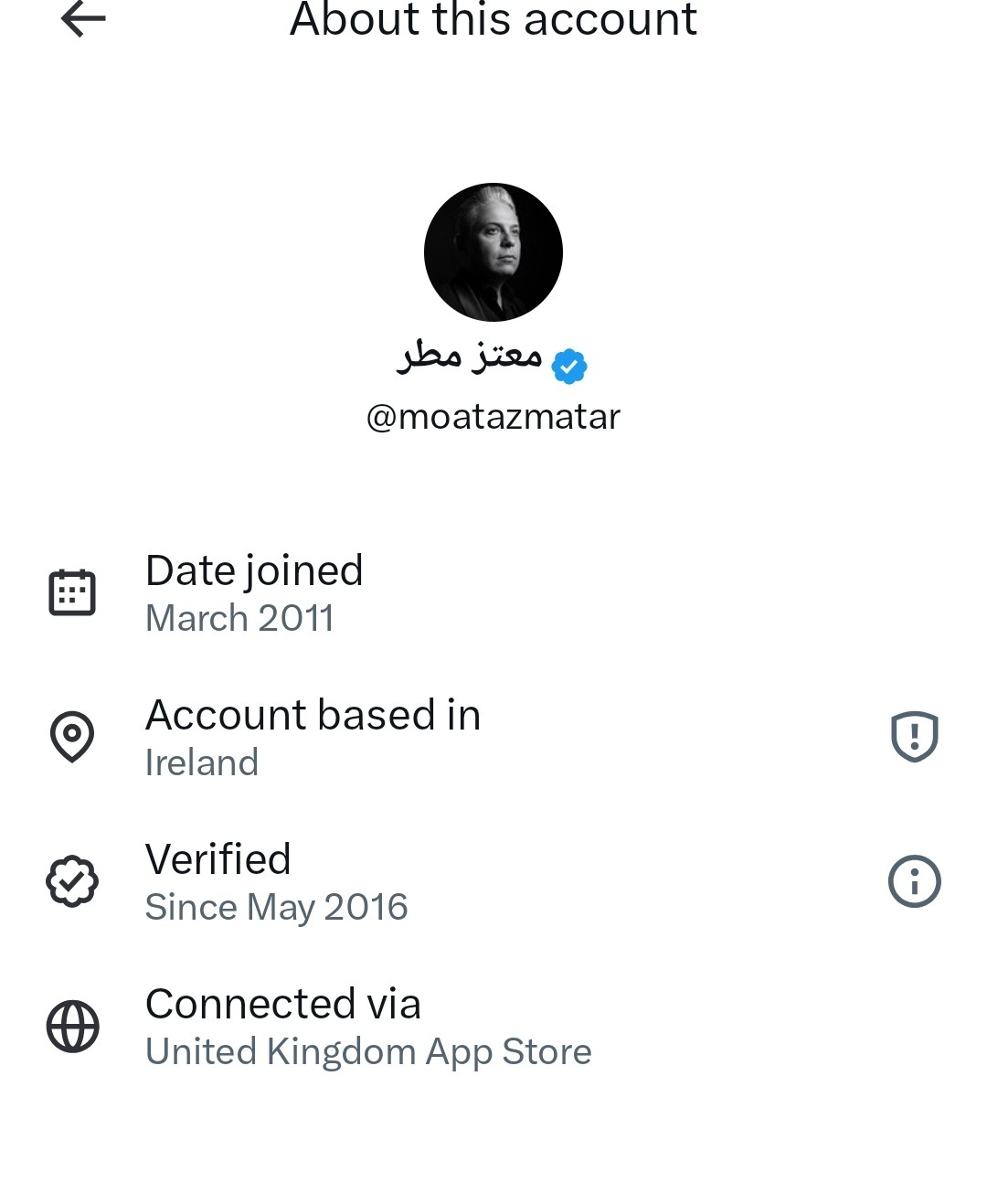The image size is (987, 1204).
Task: Click the globe icon for Connected via
Action: tap(72, 1027)
